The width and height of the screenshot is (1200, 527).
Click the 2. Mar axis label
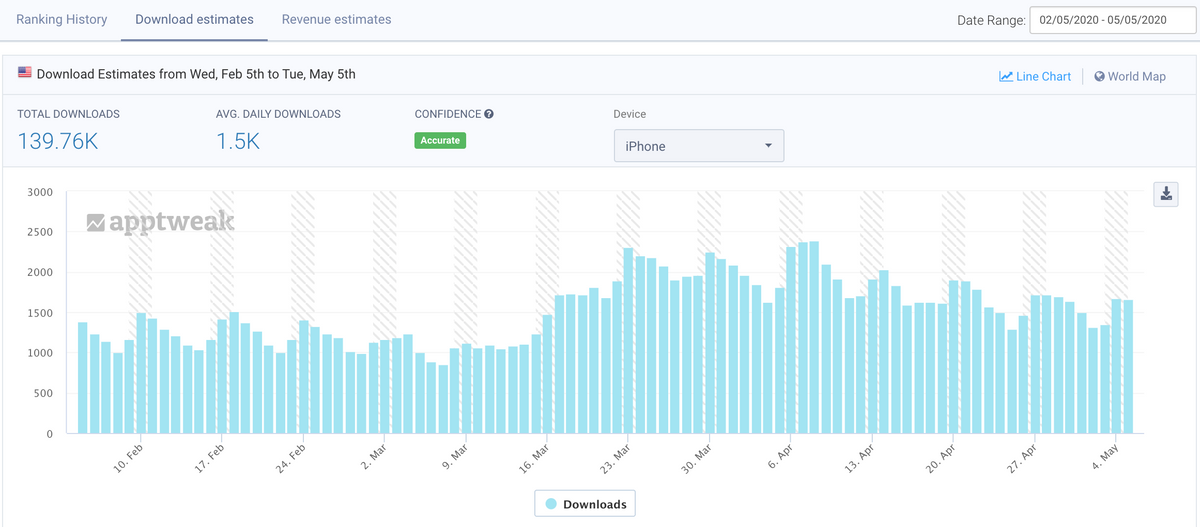tap(373, 456)
